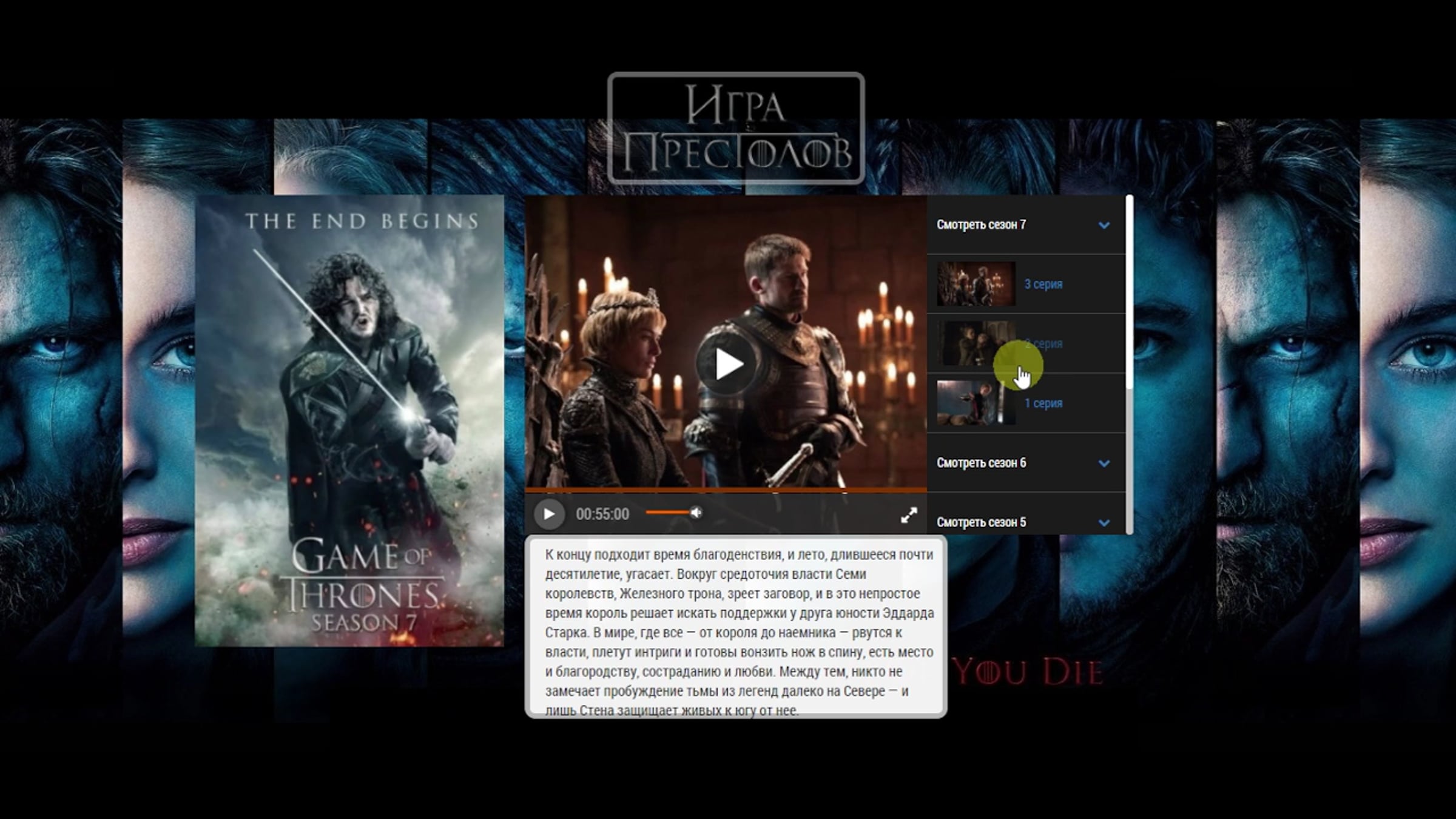Viewport: 1456px width, 819px height.
Task: Mute using the speaker volume icon
Action: (696, 513)
